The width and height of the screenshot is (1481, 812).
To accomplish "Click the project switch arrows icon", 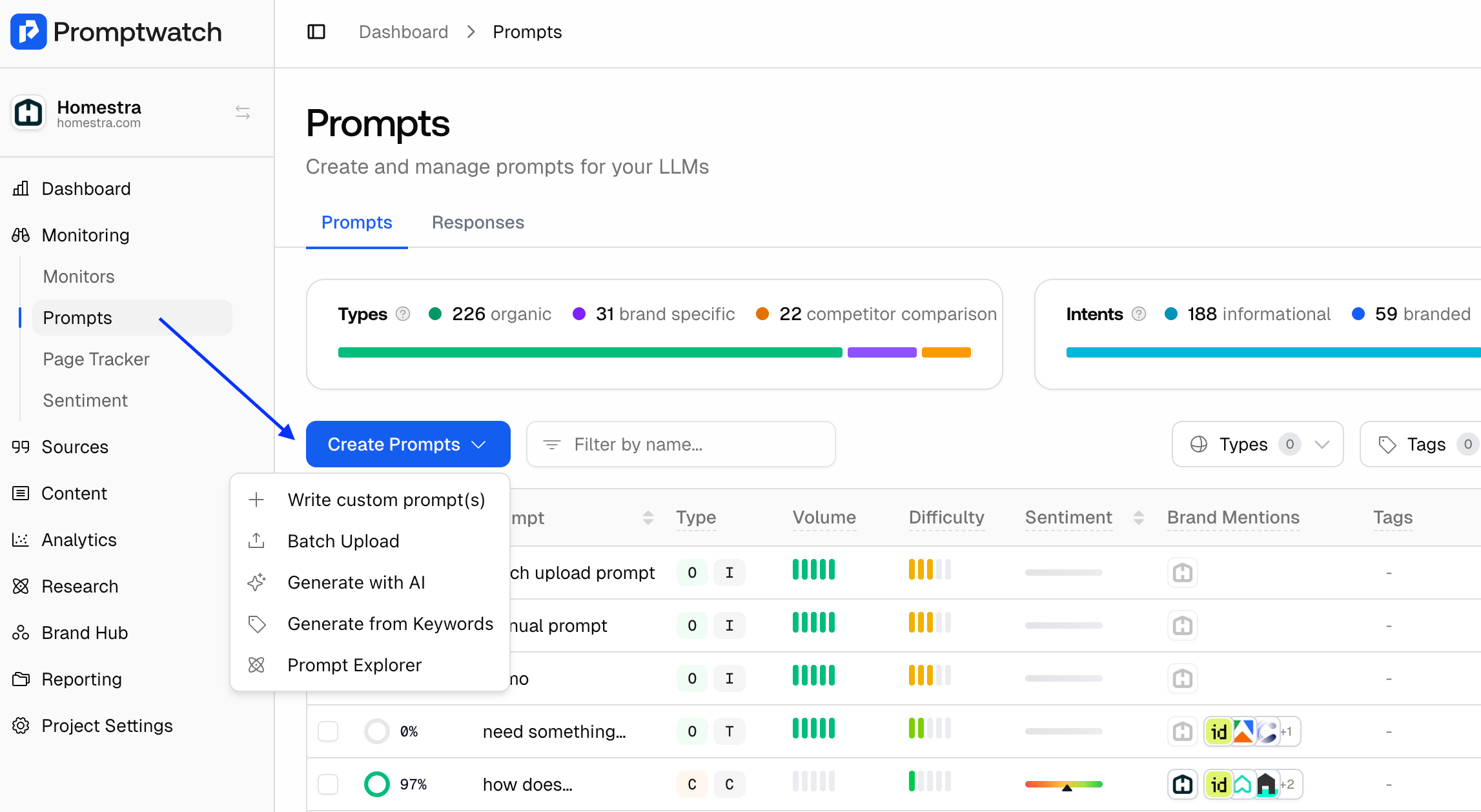I will point(243,113).
